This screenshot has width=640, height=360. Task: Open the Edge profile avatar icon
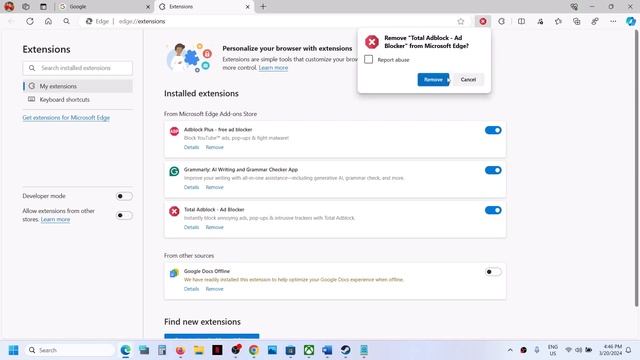point(9,7)
